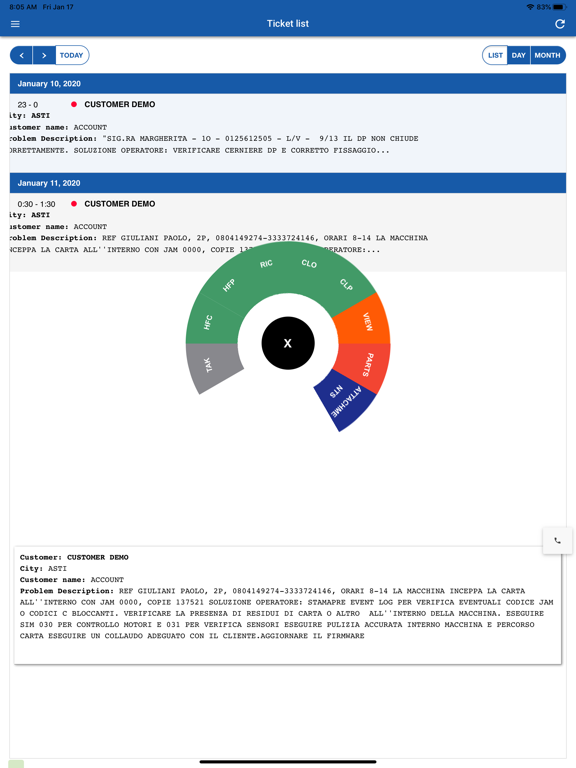Image resolution: width=576 pixels, height=768 pixels.
Task: Open ATTACHMENTS from the radial menu
Action: tap(346, 400)
